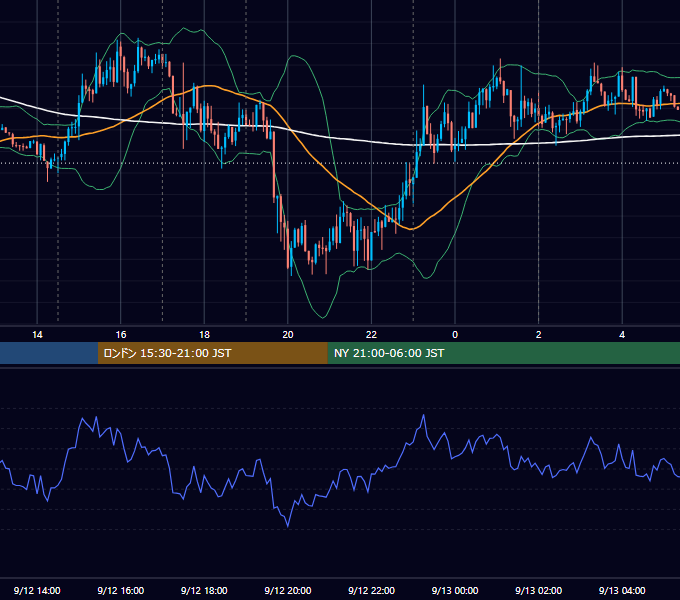
Task: Click the blue session bar before ロンドン
Action: [49, 353]
